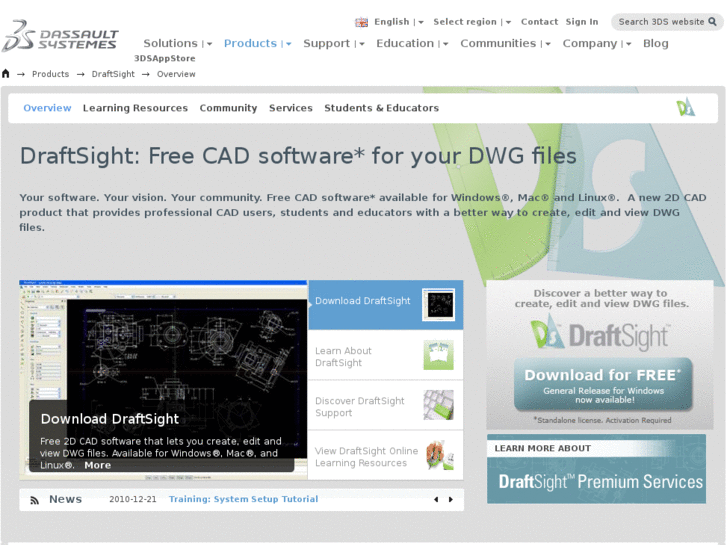Click the home icon in breadcrumb

pos(6,73)
